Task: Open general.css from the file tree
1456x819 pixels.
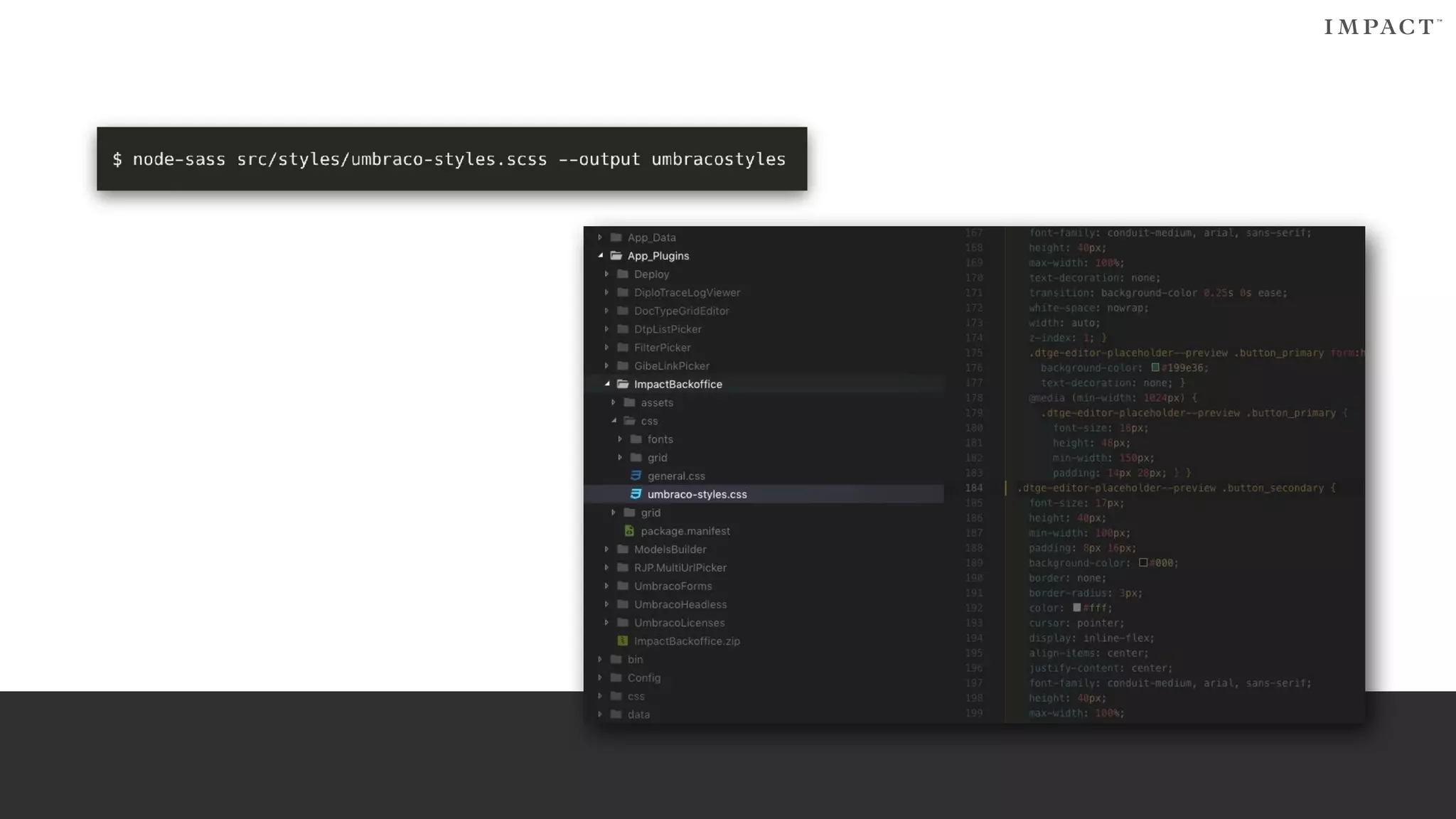Action: tap(676, 476)
